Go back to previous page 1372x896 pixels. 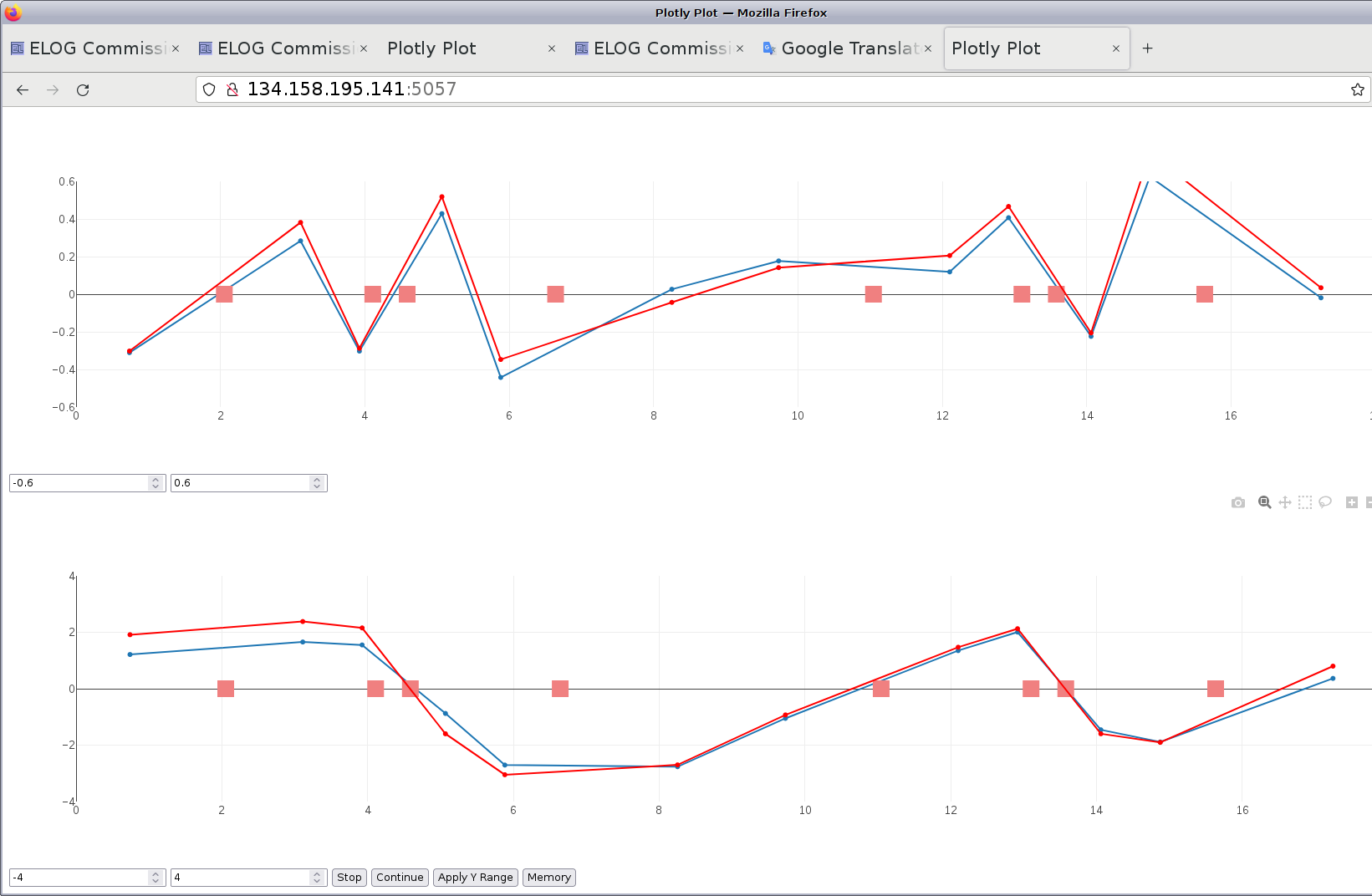tap(23, 90)
